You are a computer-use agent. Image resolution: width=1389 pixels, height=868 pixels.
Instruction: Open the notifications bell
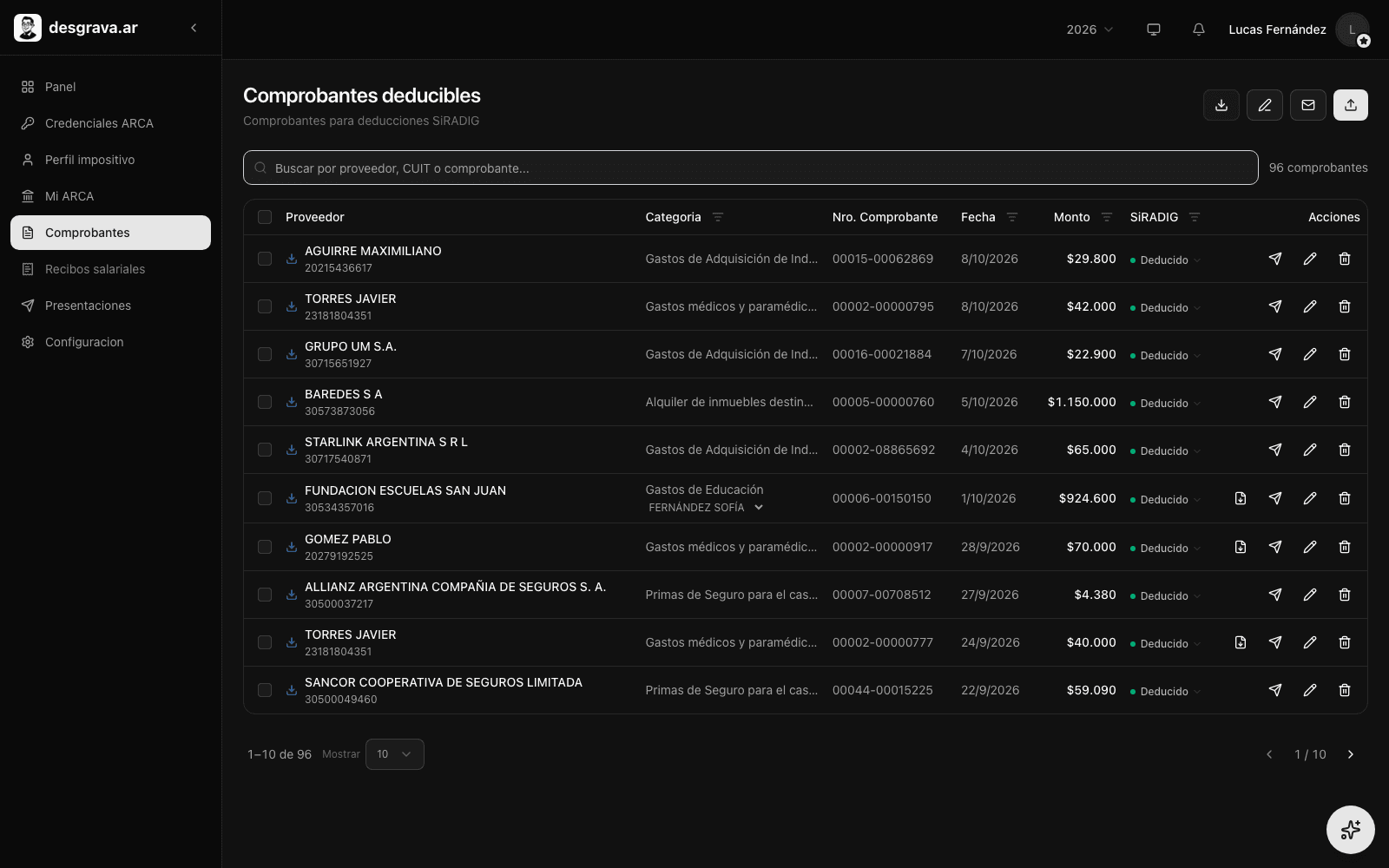[1199, 30]
